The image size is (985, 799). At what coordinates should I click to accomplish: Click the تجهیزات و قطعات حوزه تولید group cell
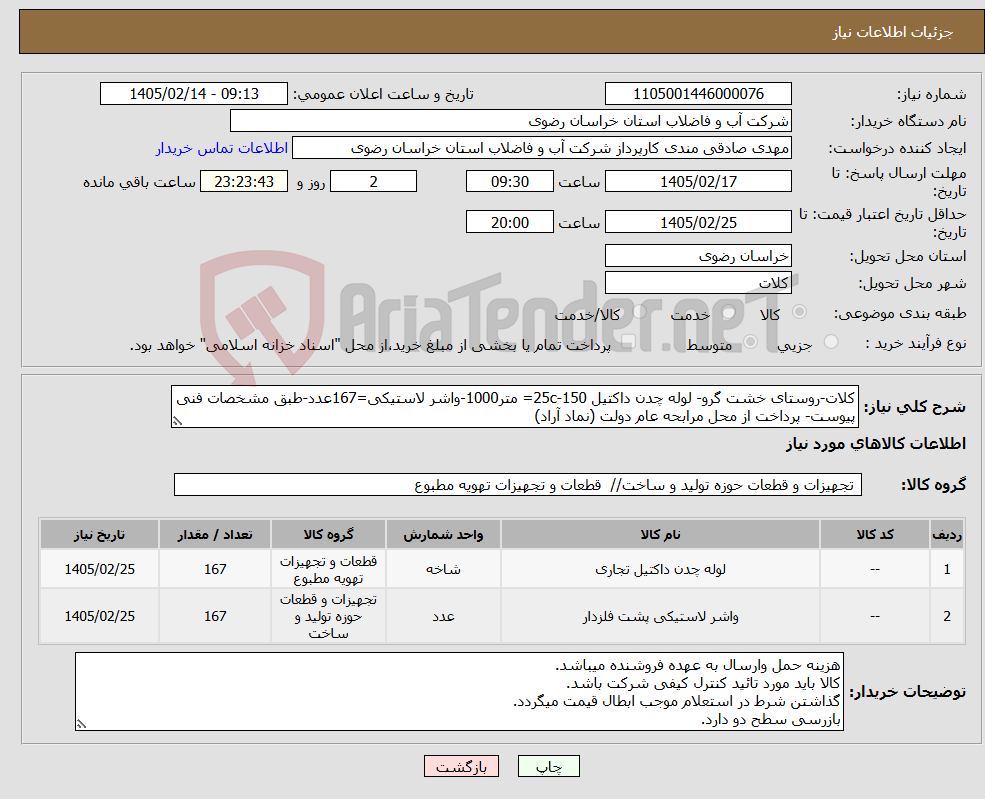coord(328,616)
